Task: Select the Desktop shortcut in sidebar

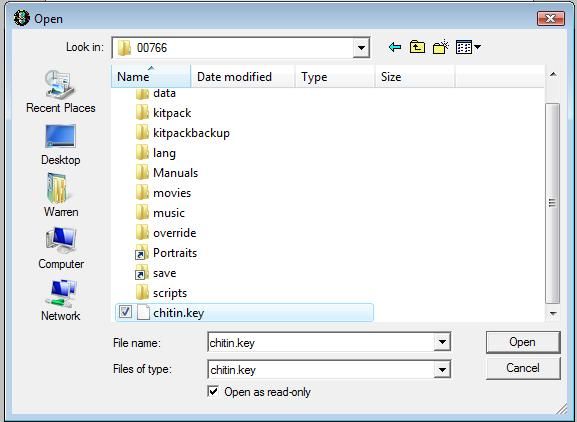Action: (x=61, y=145)
